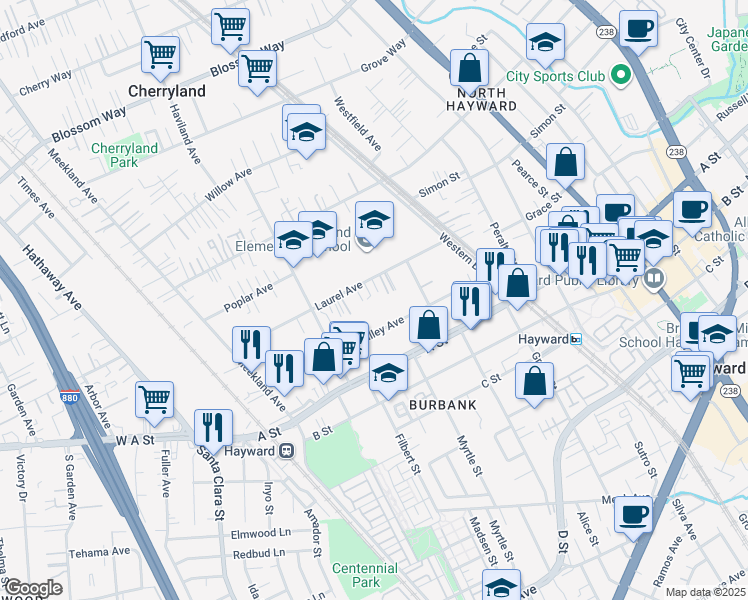Select the school marker above City Sports Club
The height and width of the screenshot is (600, 748).
546,43
